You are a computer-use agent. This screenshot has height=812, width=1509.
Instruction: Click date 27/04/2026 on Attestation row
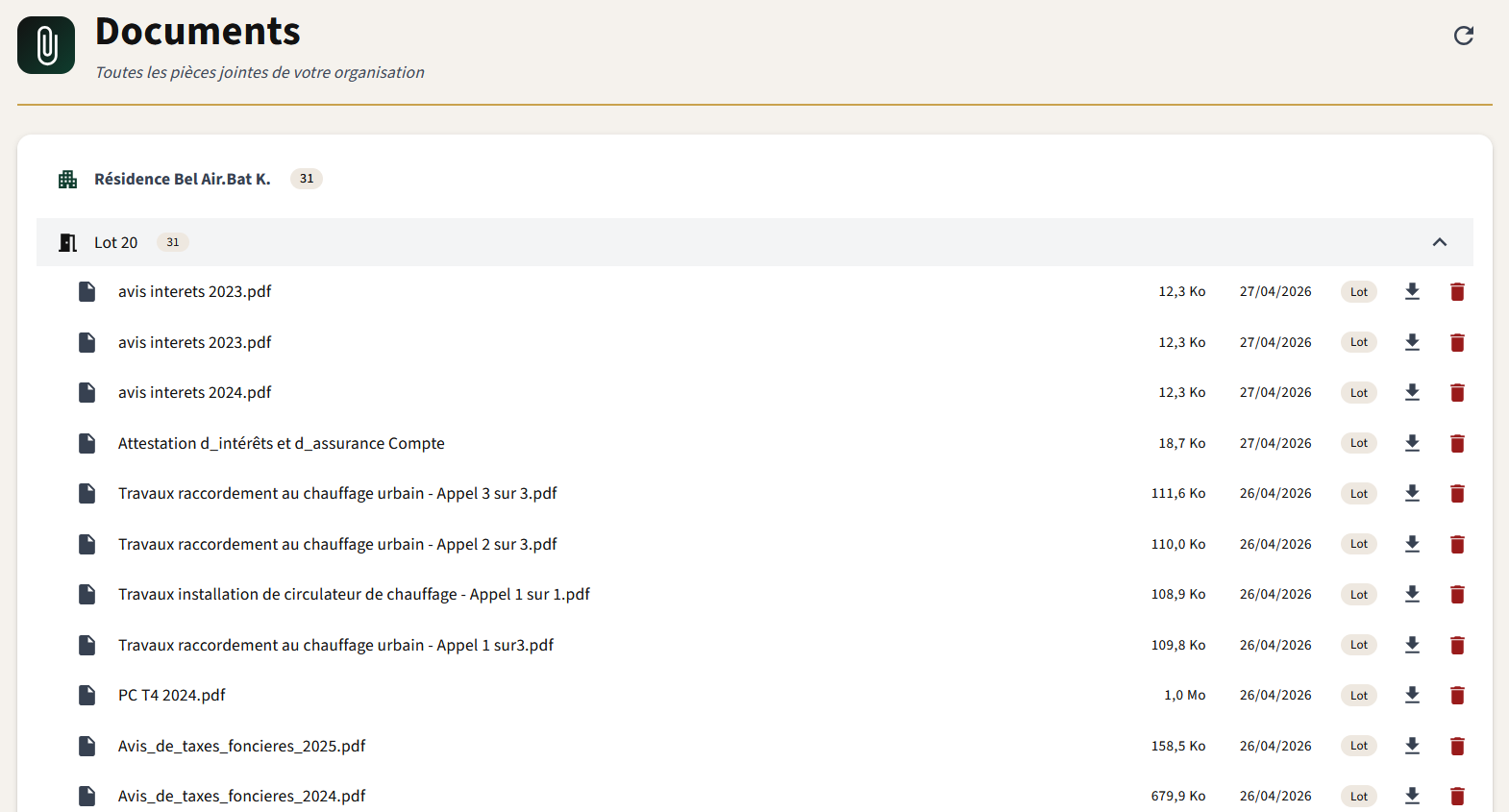tap(1275, 443)
